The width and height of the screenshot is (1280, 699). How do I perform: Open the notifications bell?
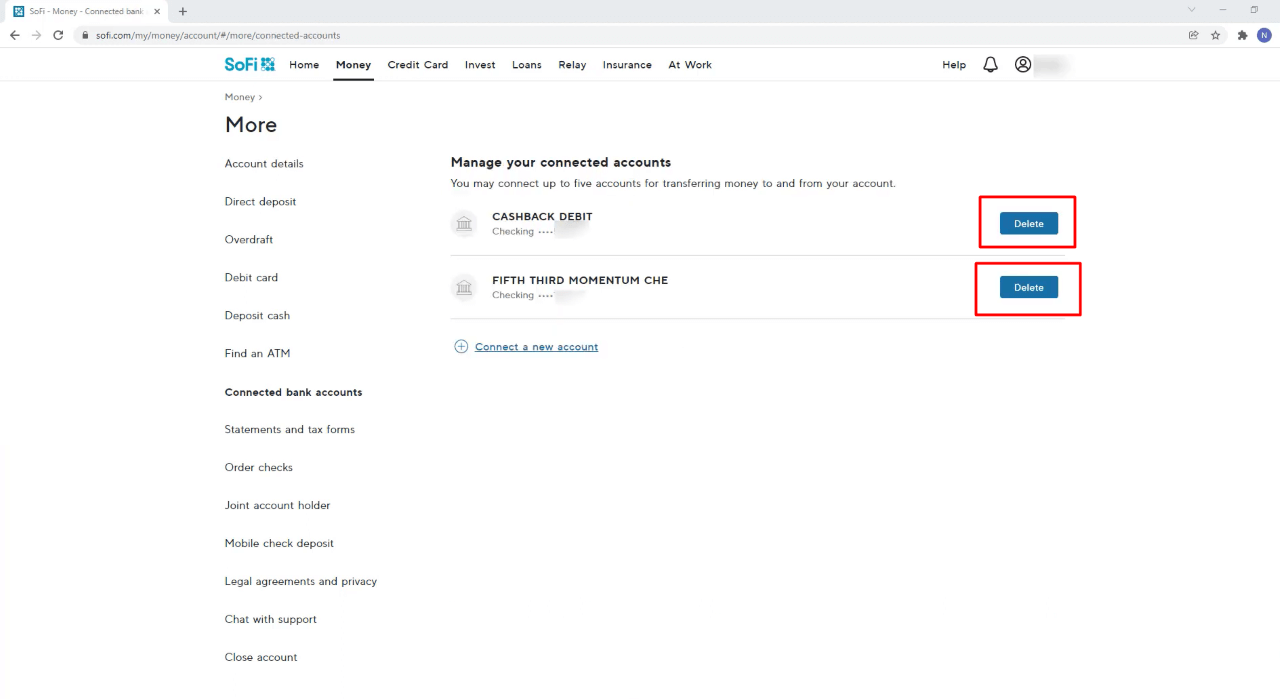point(990,64)
